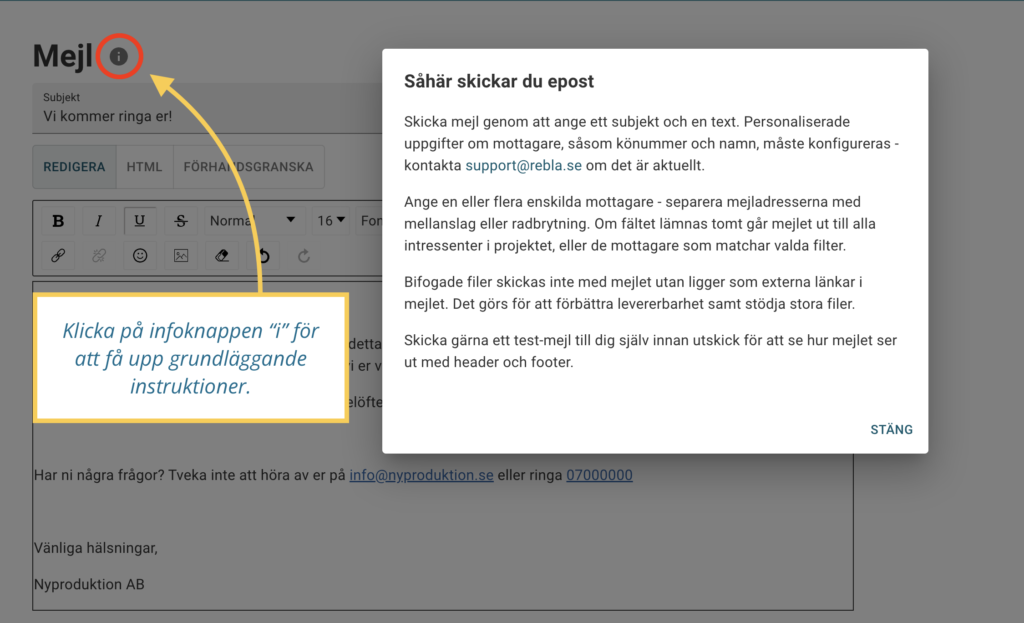
Task: Open the font family dropdown
Action: 372,220
